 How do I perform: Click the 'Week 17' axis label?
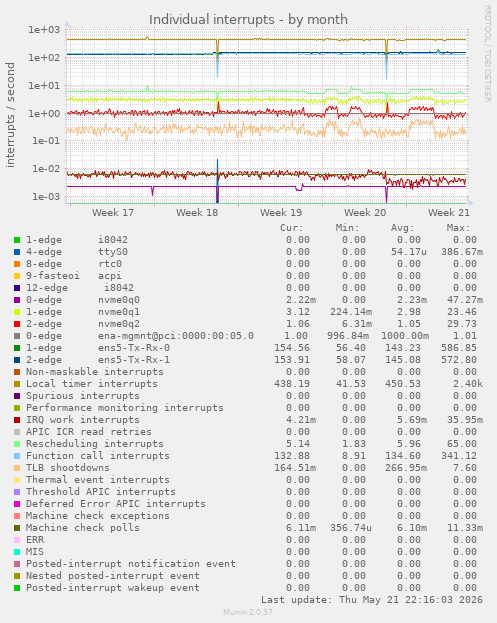coord(113,213)
